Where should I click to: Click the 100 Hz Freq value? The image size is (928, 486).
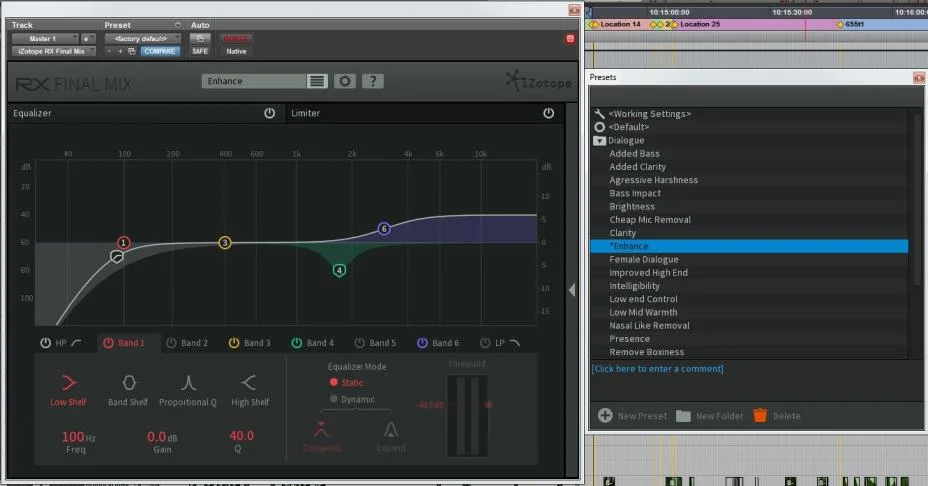pos(78,437)
